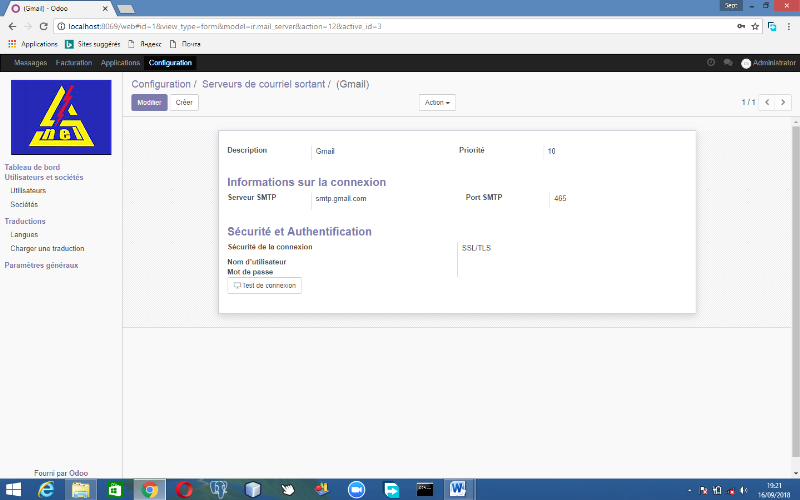This screenshot has width=800, height=500.
Task: Open Chrome's three-dot settings menu
Action: tap(789, 26)
